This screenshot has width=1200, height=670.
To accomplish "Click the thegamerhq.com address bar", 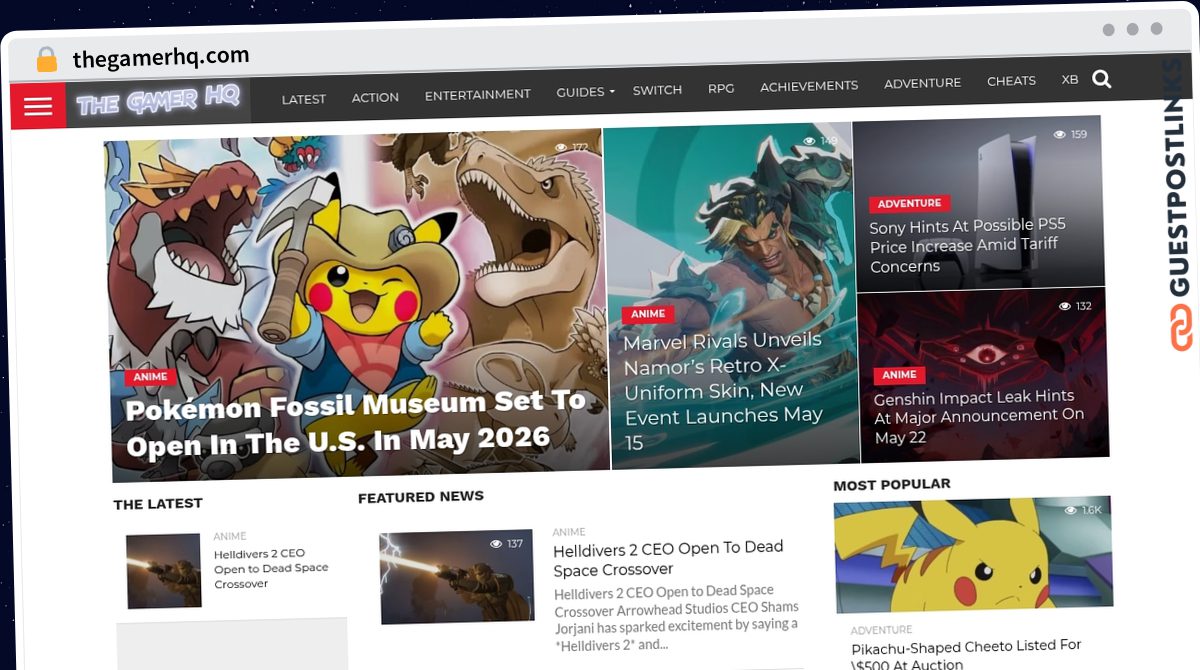I will [x=161, y=58].
